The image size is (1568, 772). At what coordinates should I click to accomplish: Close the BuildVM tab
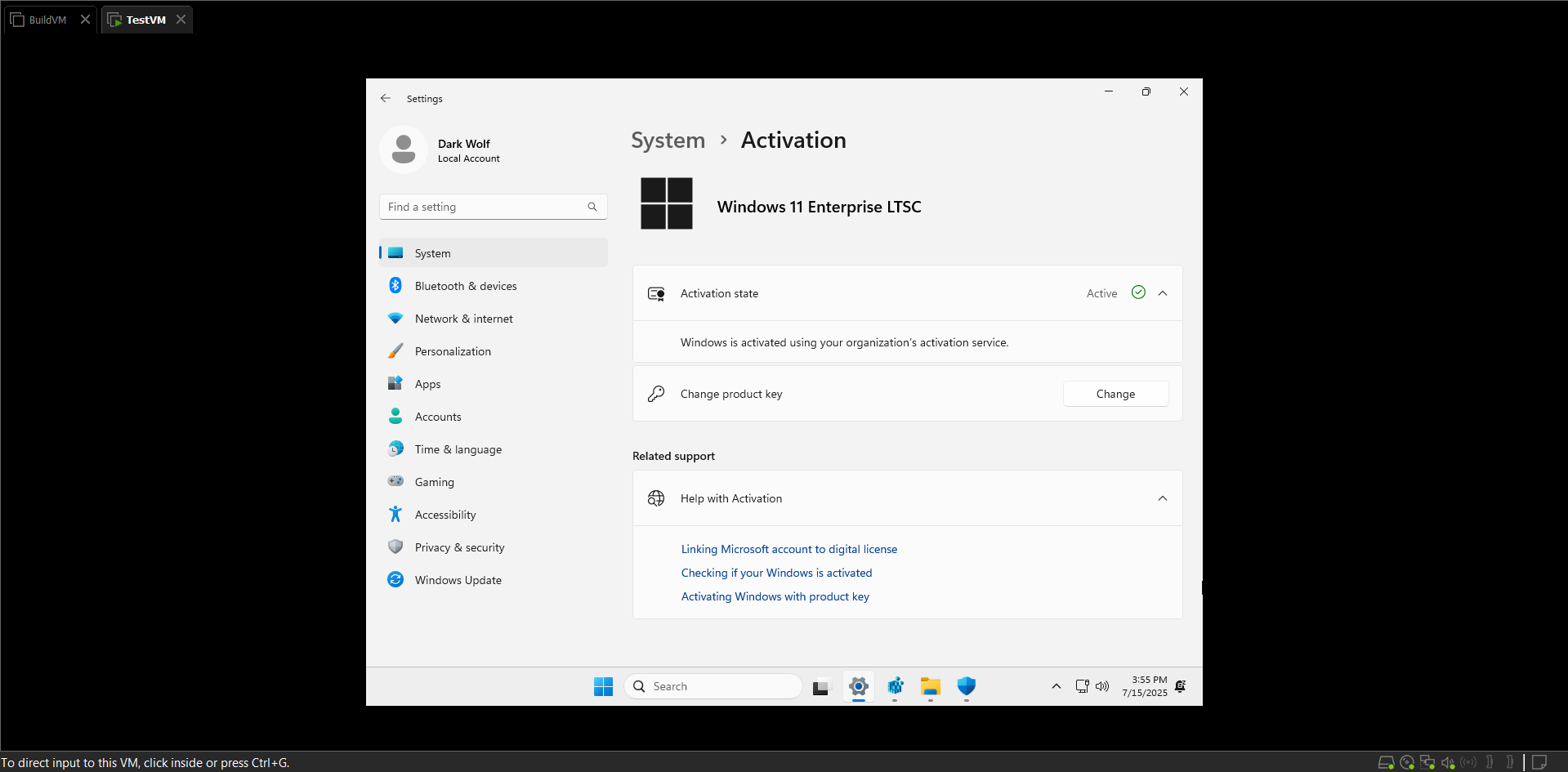pos(85,20)
